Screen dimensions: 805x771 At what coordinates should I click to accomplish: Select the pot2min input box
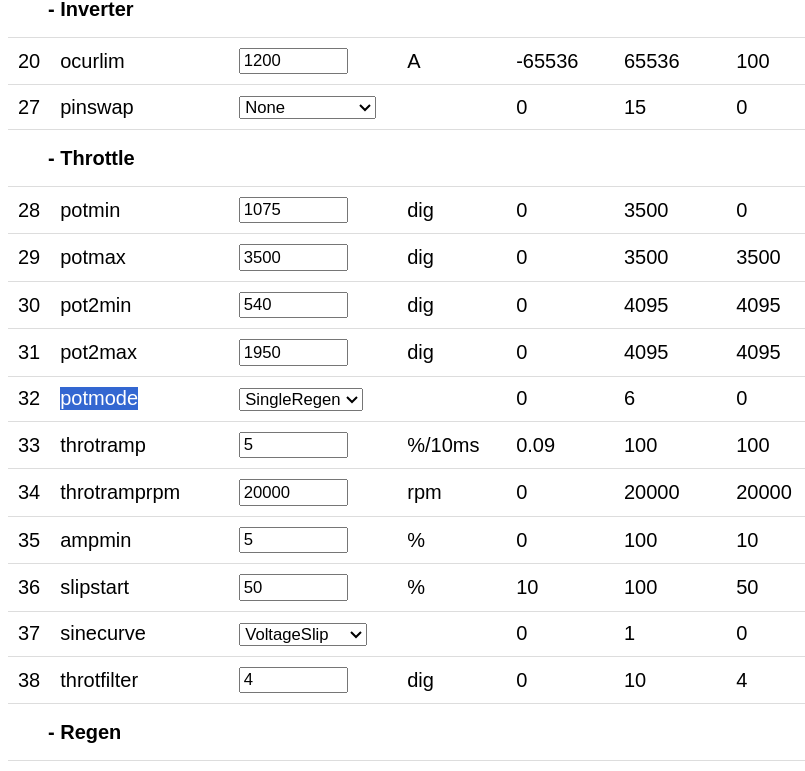(x=293, y=305)
